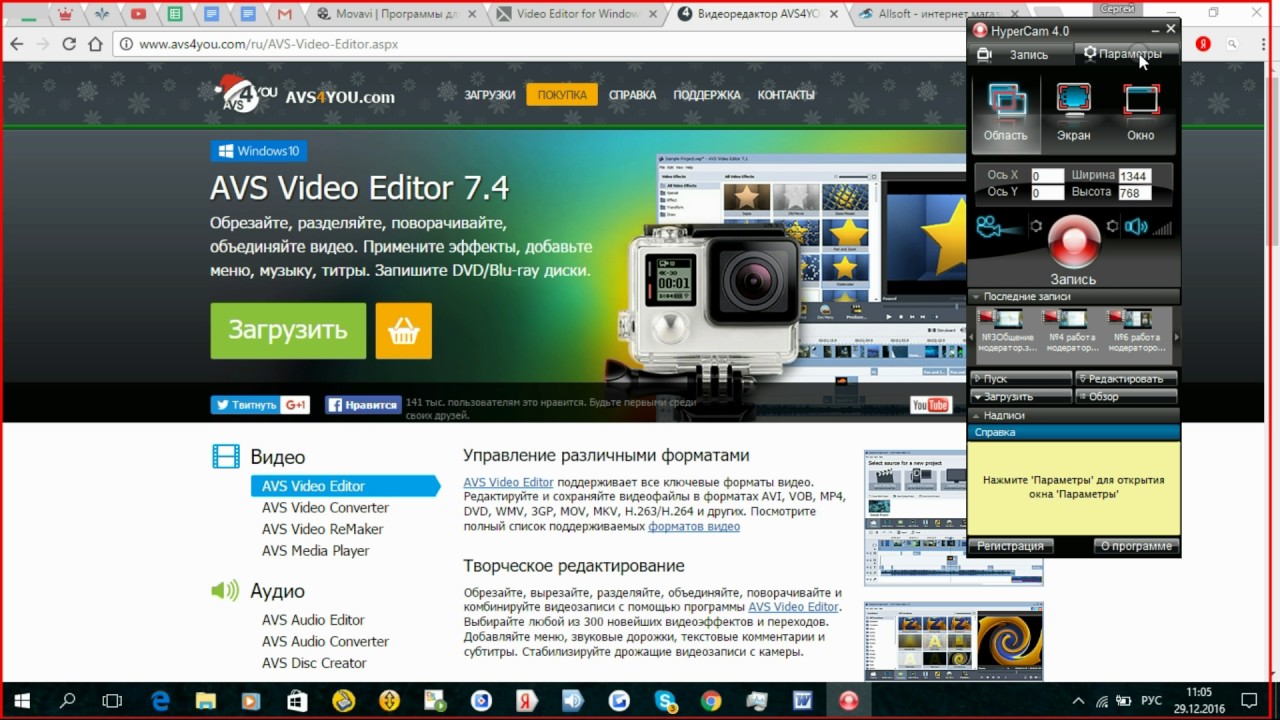Open the СПРАВКА menu item on website

[632, 95]
